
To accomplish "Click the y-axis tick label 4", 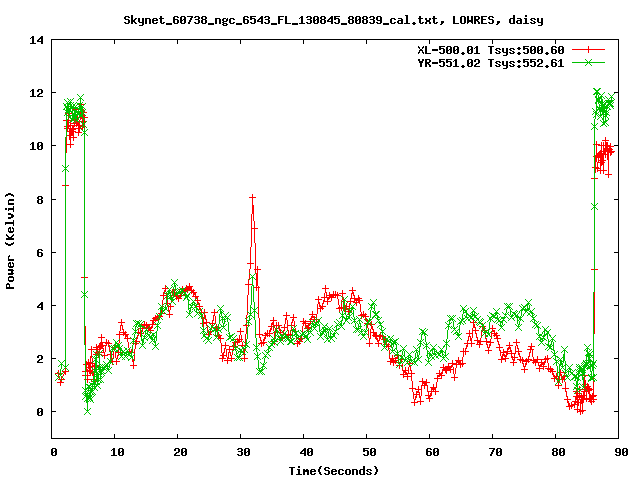I will coord(40,305).
